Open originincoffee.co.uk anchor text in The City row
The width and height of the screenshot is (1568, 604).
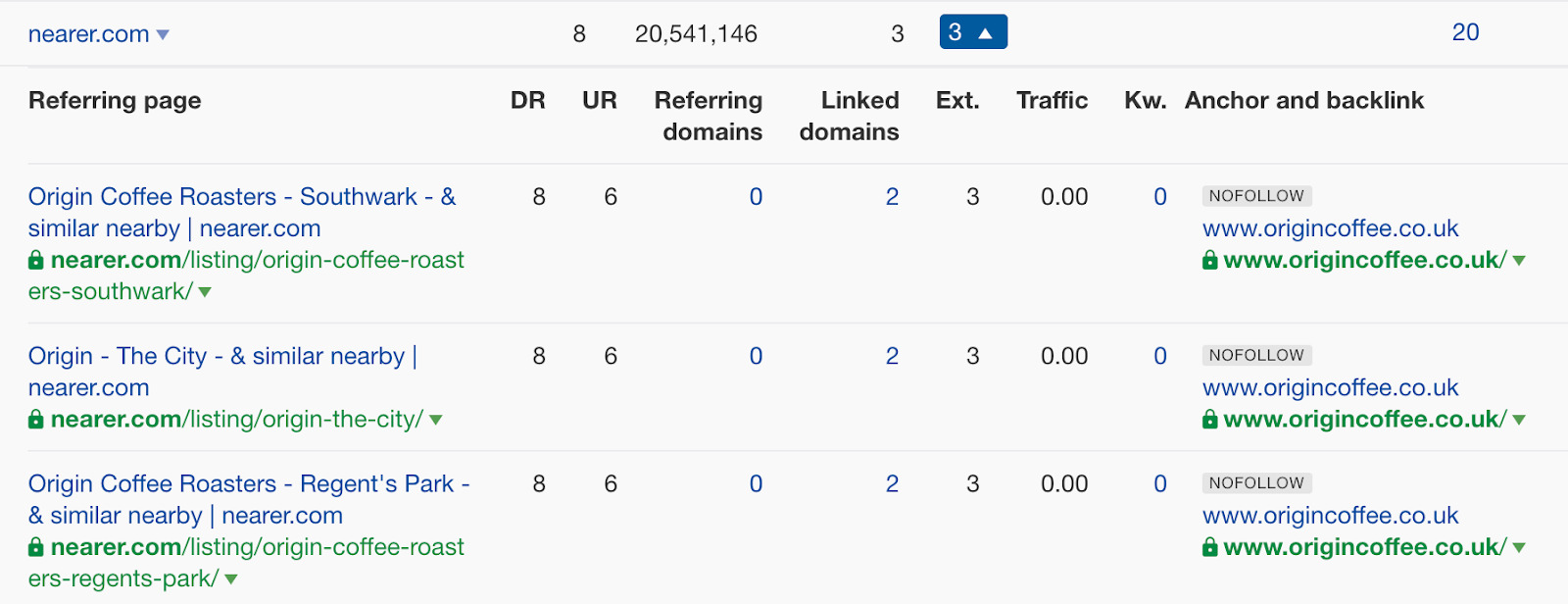coord(1330,387)
